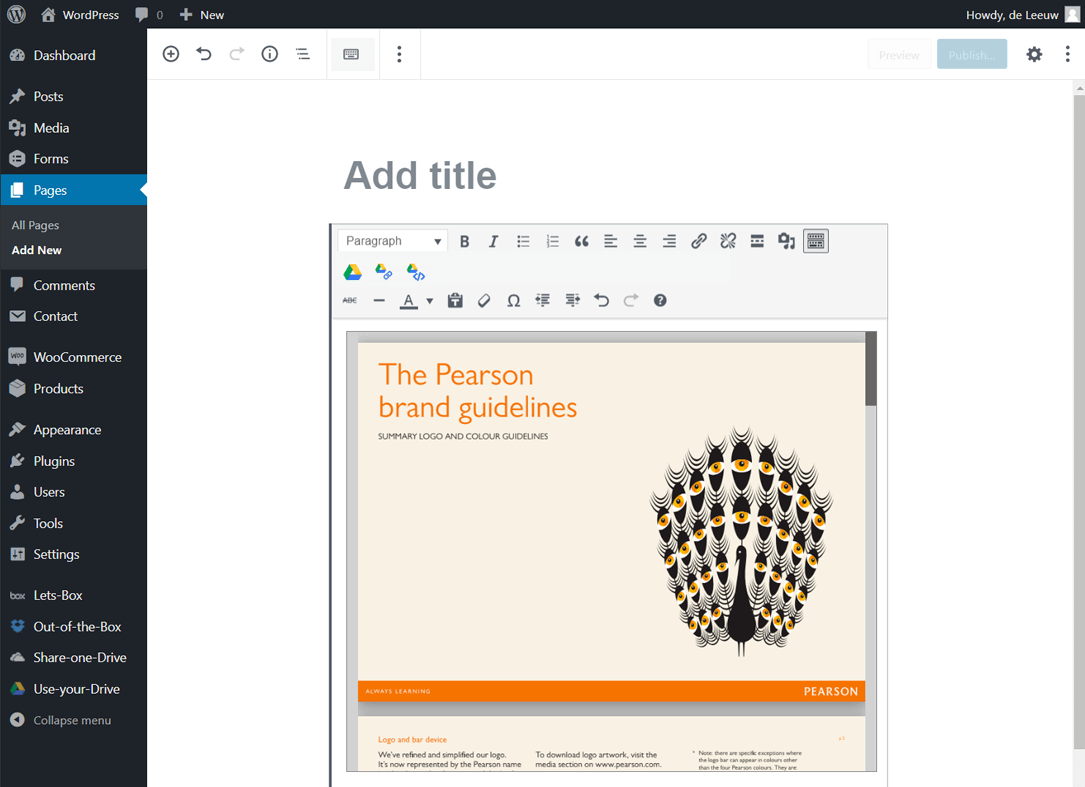Click the Add block plus icon
Image resolution: width=1085 pixels, height=787 pixels.
tap(171, 54)
